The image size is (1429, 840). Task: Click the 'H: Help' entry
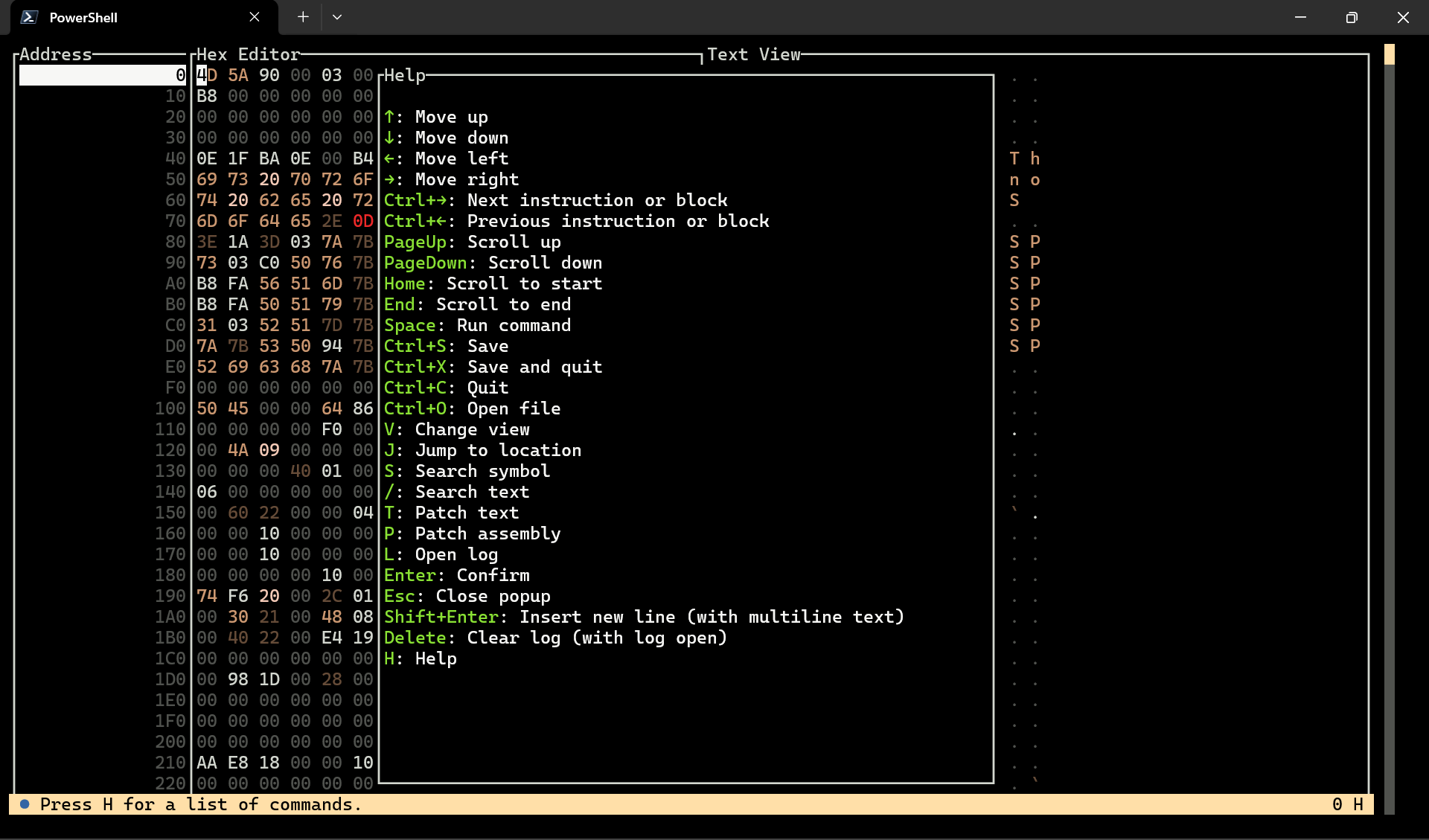(x=420, y=658)
